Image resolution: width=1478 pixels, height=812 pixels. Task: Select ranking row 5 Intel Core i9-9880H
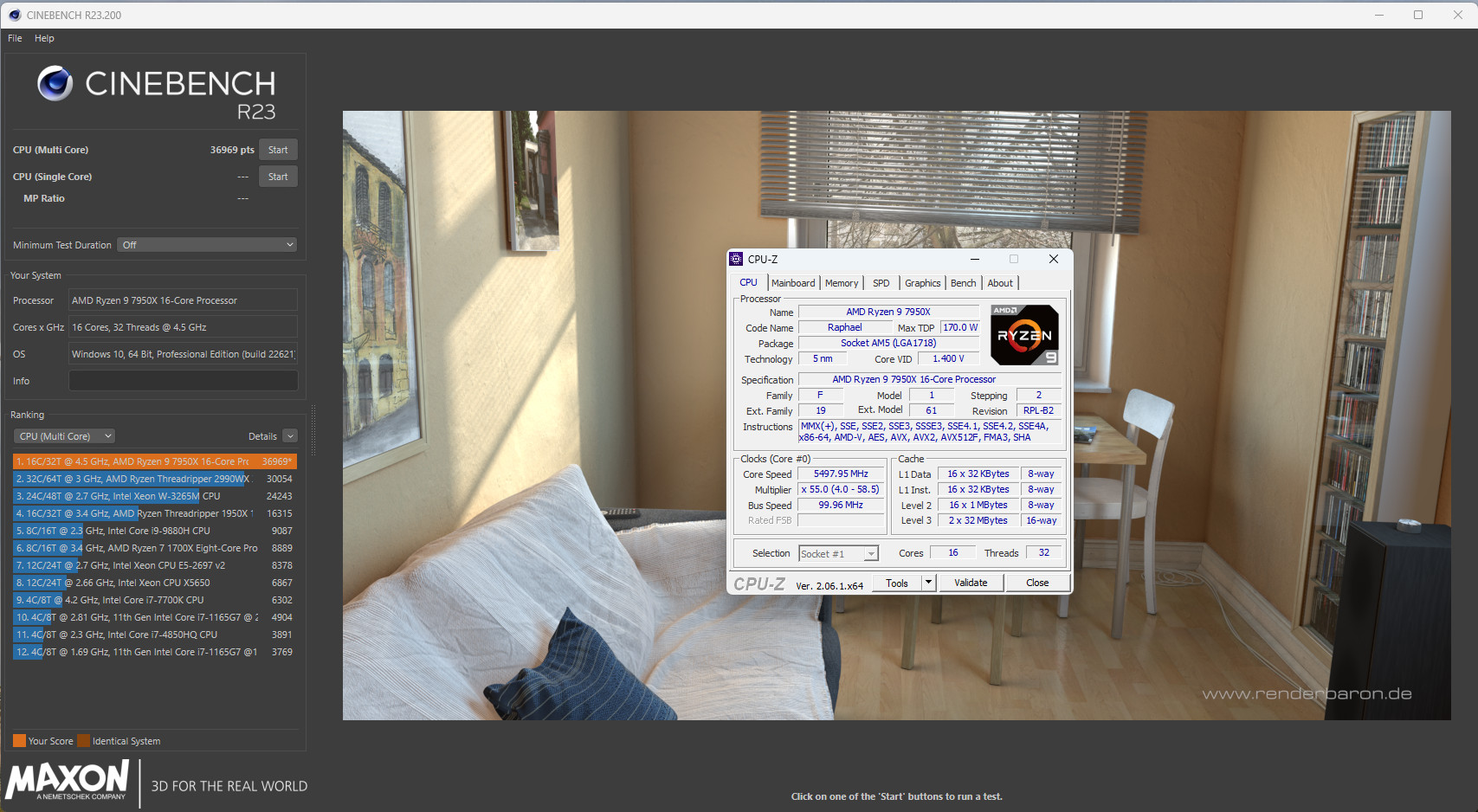(154, 531)
